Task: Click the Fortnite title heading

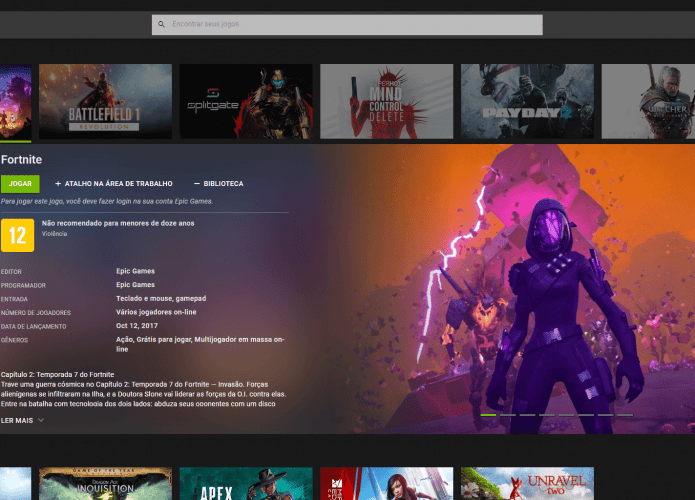Action: coord(21,160)
